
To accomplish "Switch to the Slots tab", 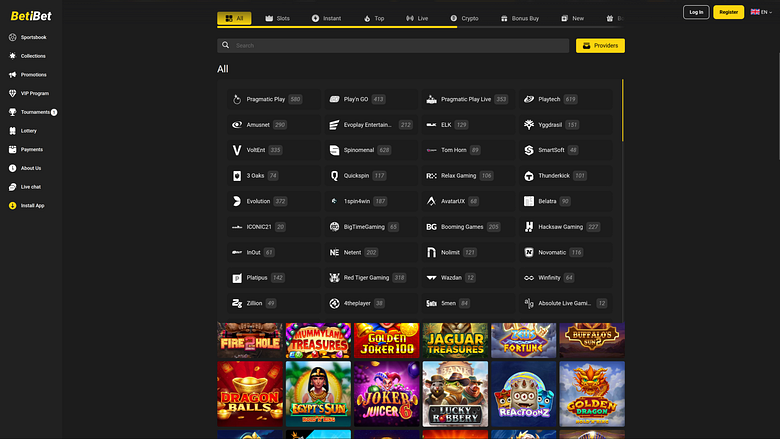I will click(278, 18).
